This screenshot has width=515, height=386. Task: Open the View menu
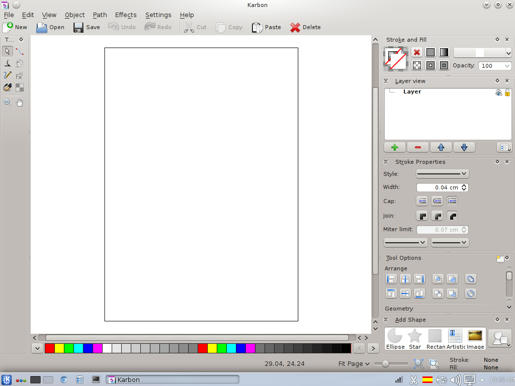(x=49, y=15)
